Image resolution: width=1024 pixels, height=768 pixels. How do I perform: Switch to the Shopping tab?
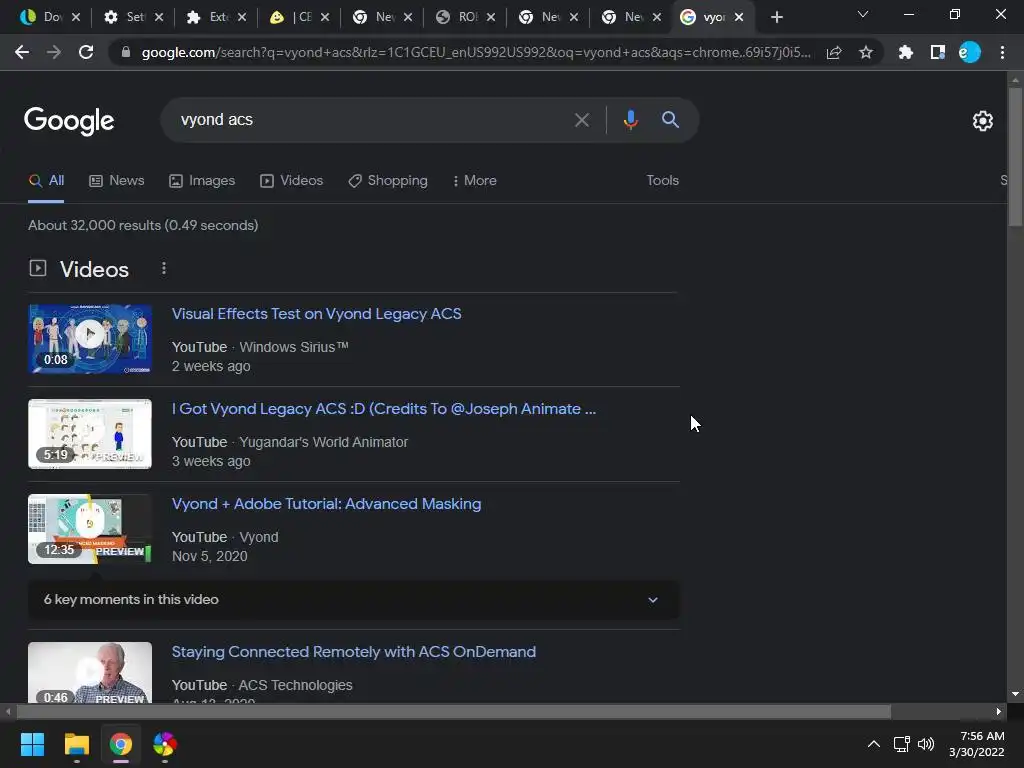388,181
